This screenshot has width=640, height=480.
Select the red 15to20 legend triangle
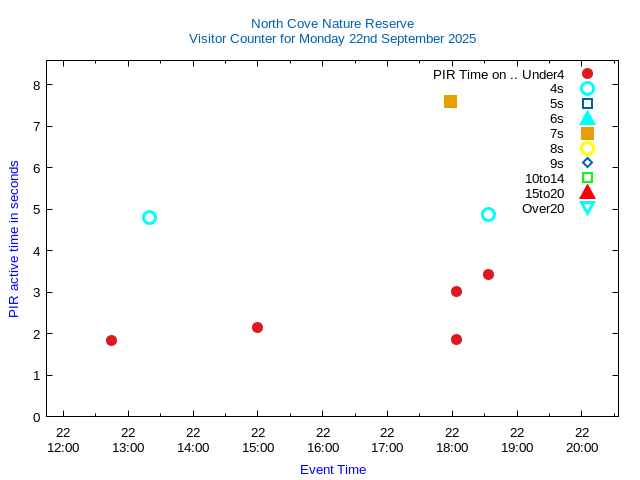pos(587,192)
